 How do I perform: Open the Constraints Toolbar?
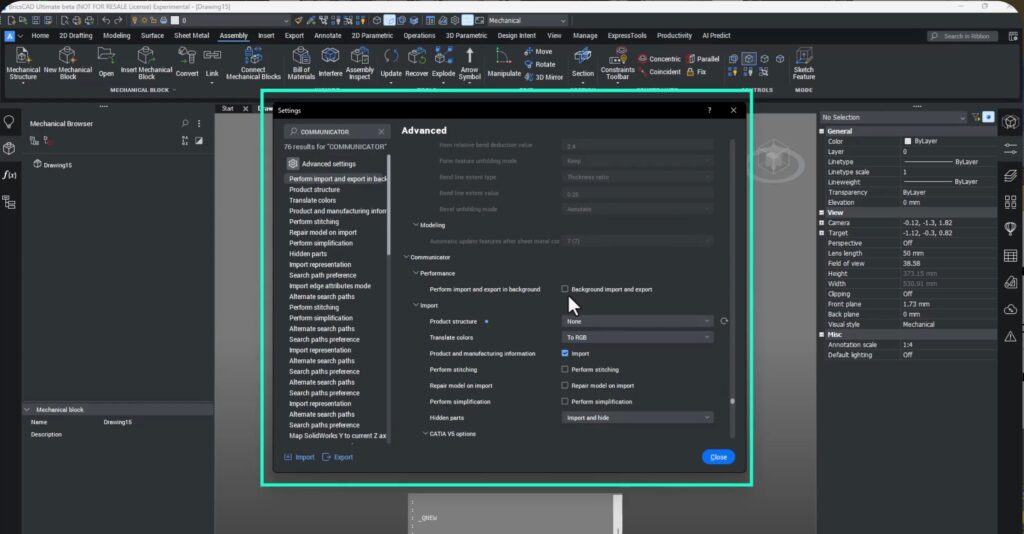[x=617, y=63]
